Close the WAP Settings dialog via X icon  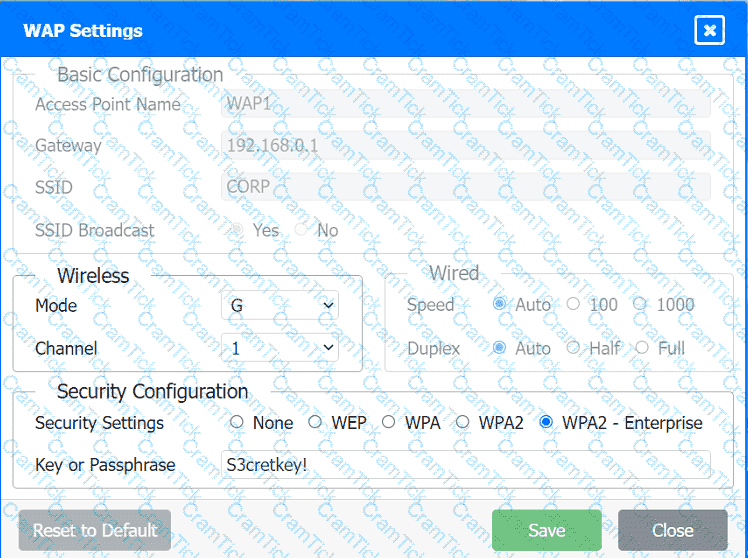pos(709,30)
